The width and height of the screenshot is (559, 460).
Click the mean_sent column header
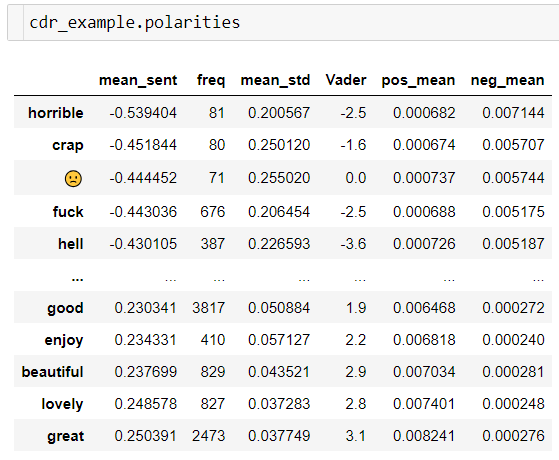(138, 80)
